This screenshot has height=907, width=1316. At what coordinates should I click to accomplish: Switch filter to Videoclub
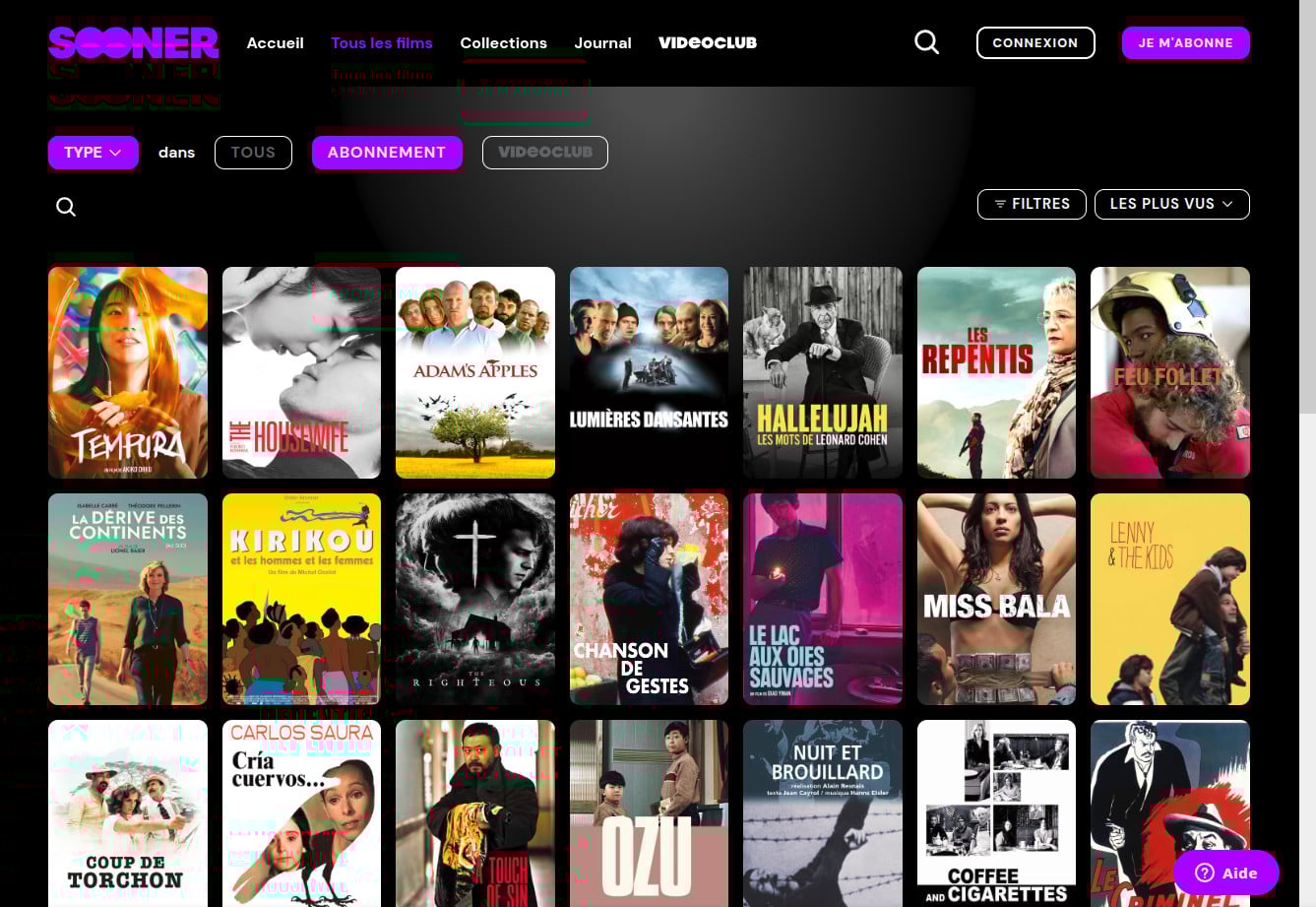click(544, 153)
